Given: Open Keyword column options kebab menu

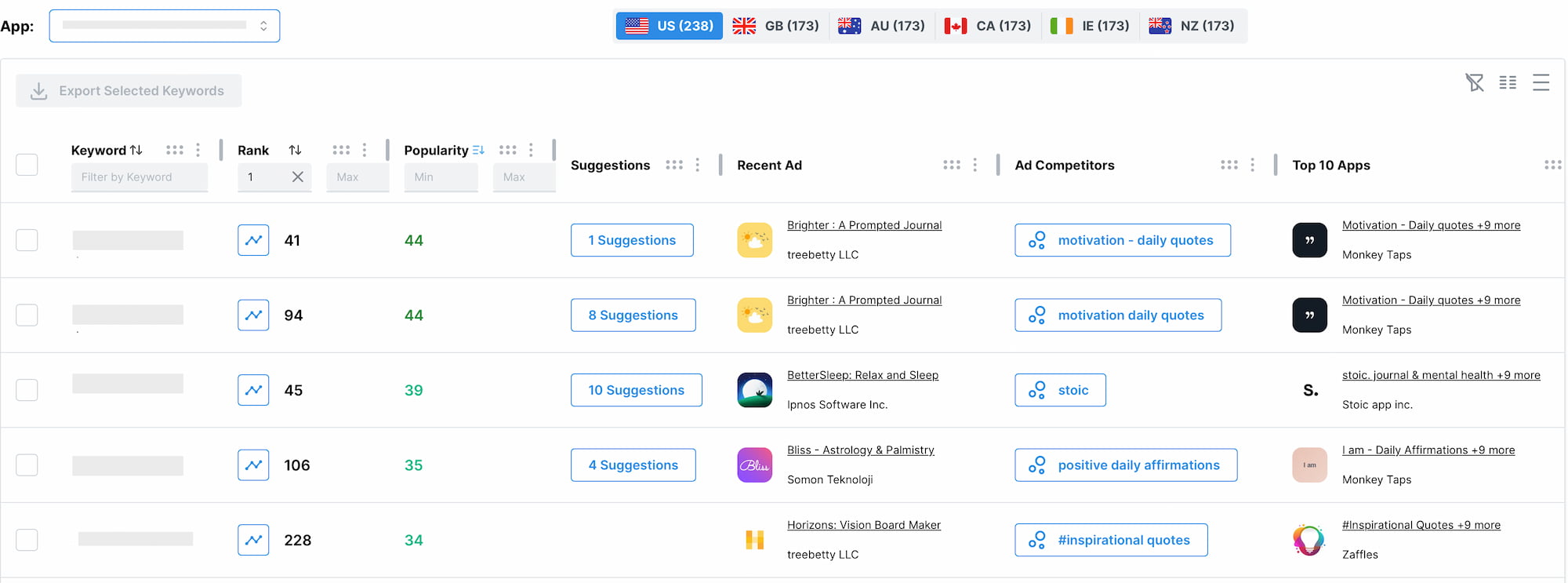Looking at the screenshot, I should [198, 150].
